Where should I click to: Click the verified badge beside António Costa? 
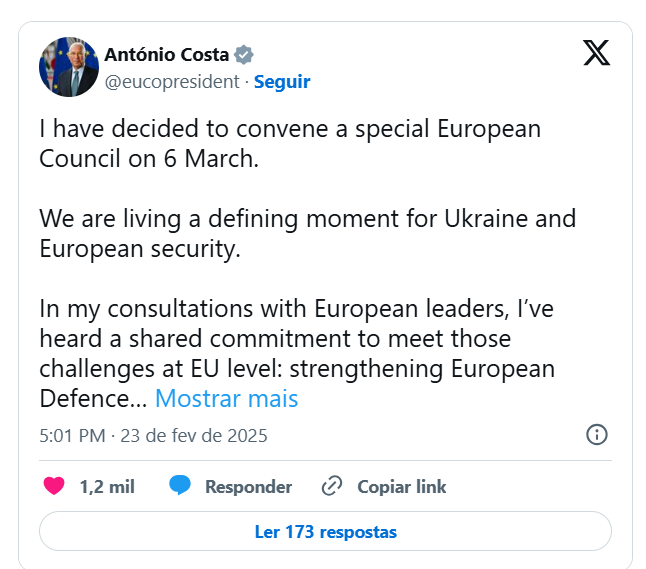(x=243, y=54)
